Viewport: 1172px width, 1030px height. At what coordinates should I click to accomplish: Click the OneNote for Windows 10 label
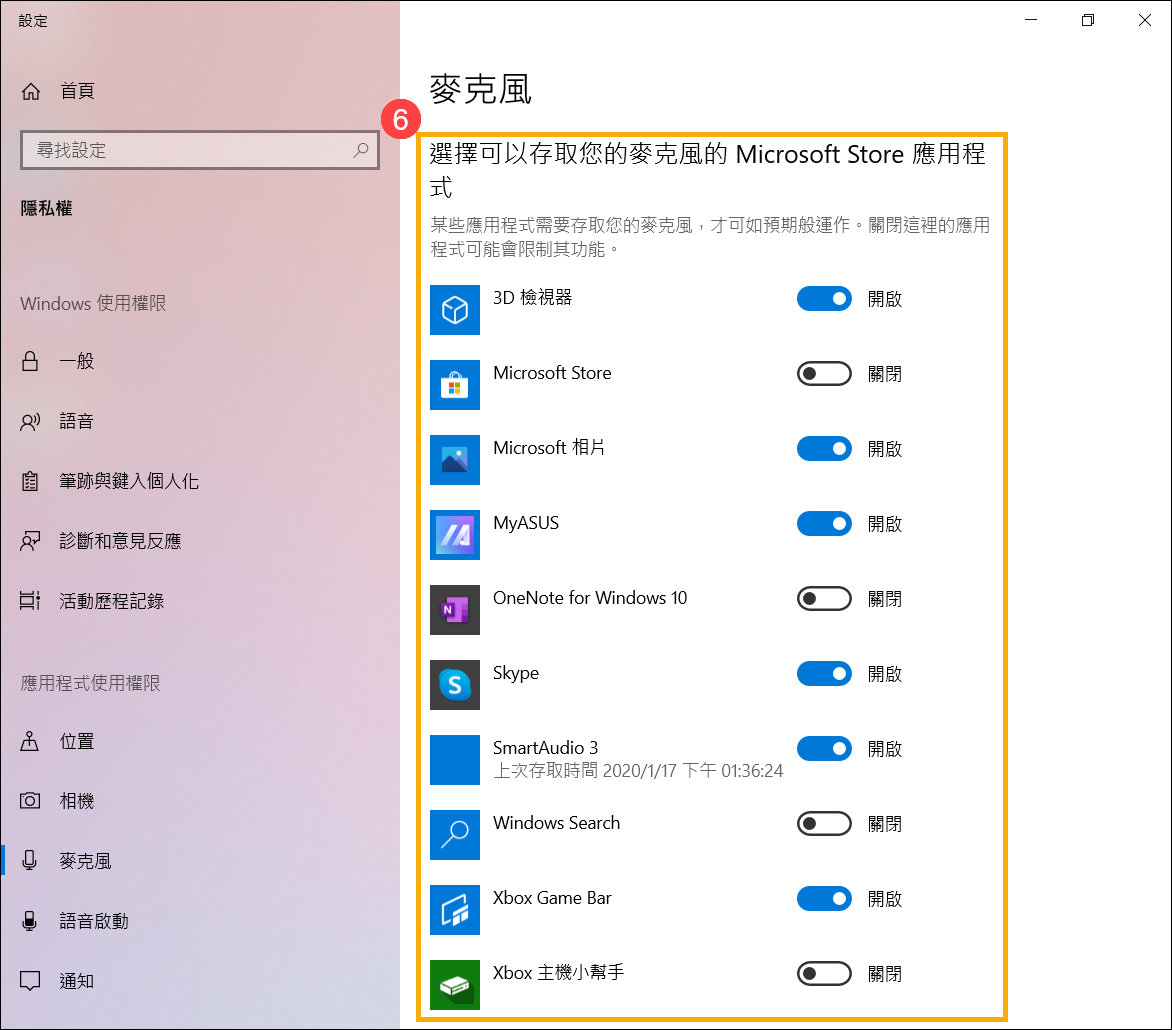[590, 598]
